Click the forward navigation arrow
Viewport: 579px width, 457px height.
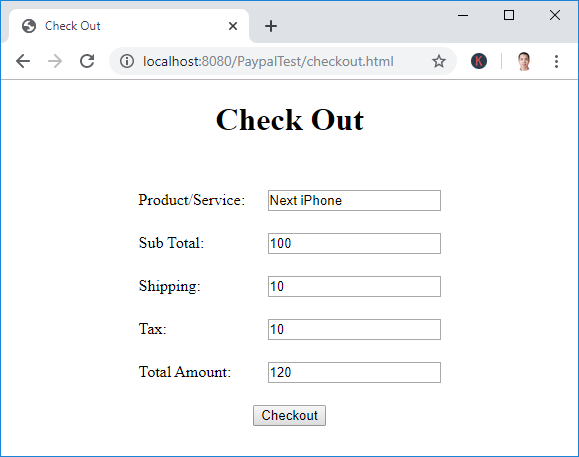(55, 61)
